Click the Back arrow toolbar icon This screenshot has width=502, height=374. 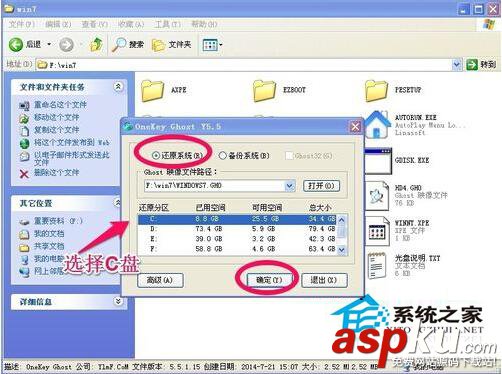tap(16, 44)
